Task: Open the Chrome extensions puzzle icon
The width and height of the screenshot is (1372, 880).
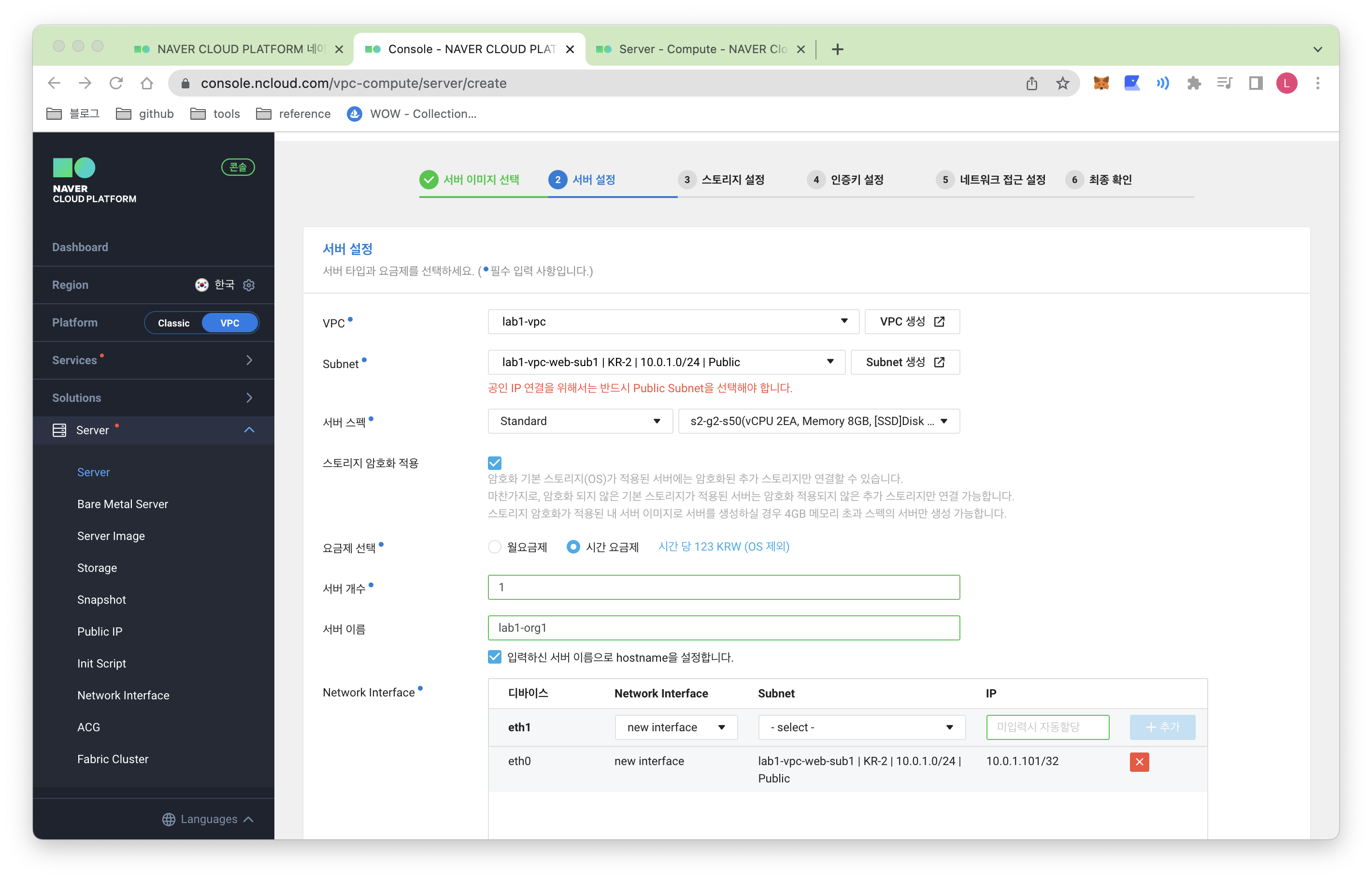Action: tap(1193, 84)
